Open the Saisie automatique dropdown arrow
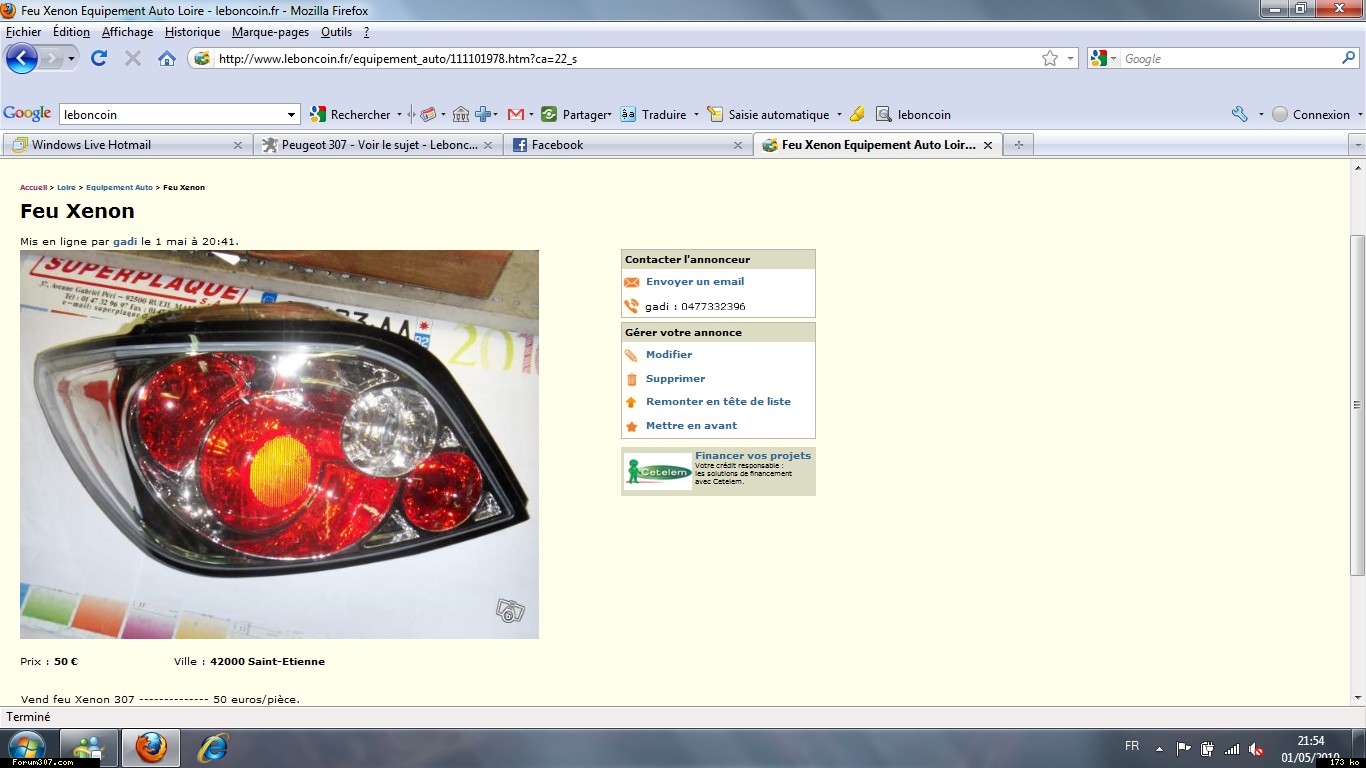The image size is (1366, 768). 839,115
